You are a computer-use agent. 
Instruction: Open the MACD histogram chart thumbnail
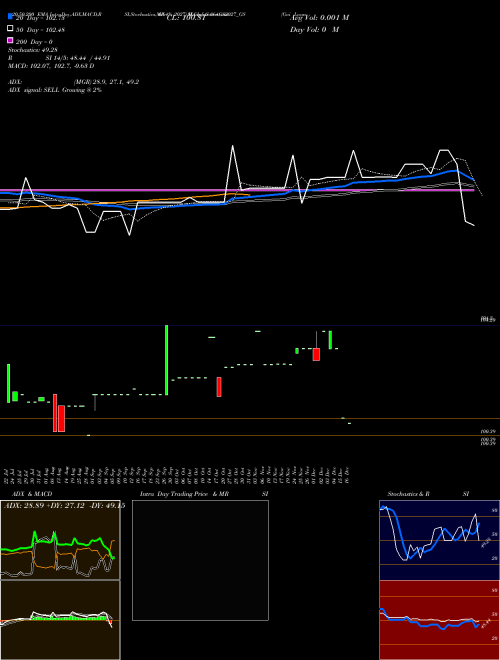(60, 620)
